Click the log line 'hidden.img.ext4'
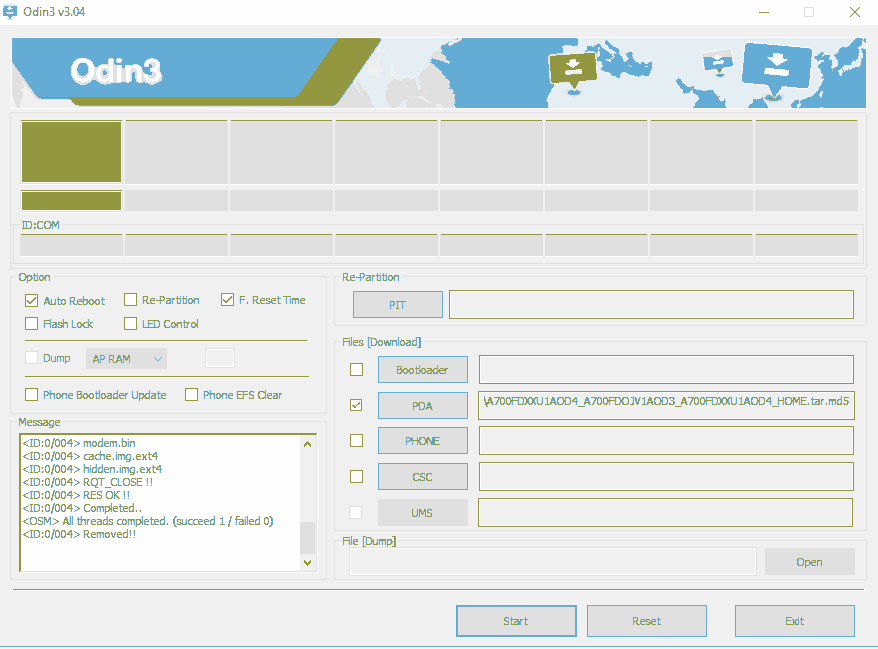 coord(92,469)
